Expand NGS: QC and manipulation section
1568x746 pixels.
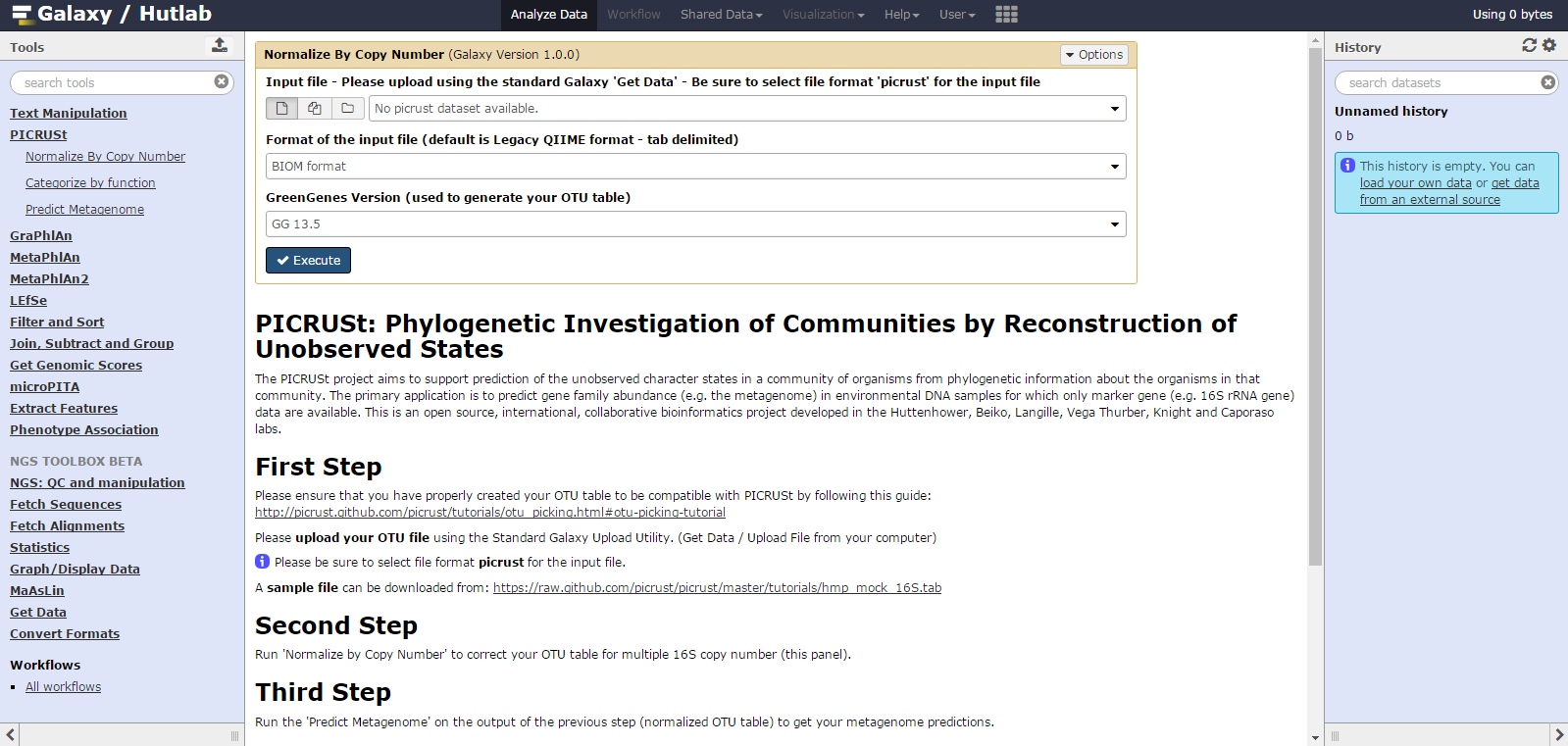97,482
